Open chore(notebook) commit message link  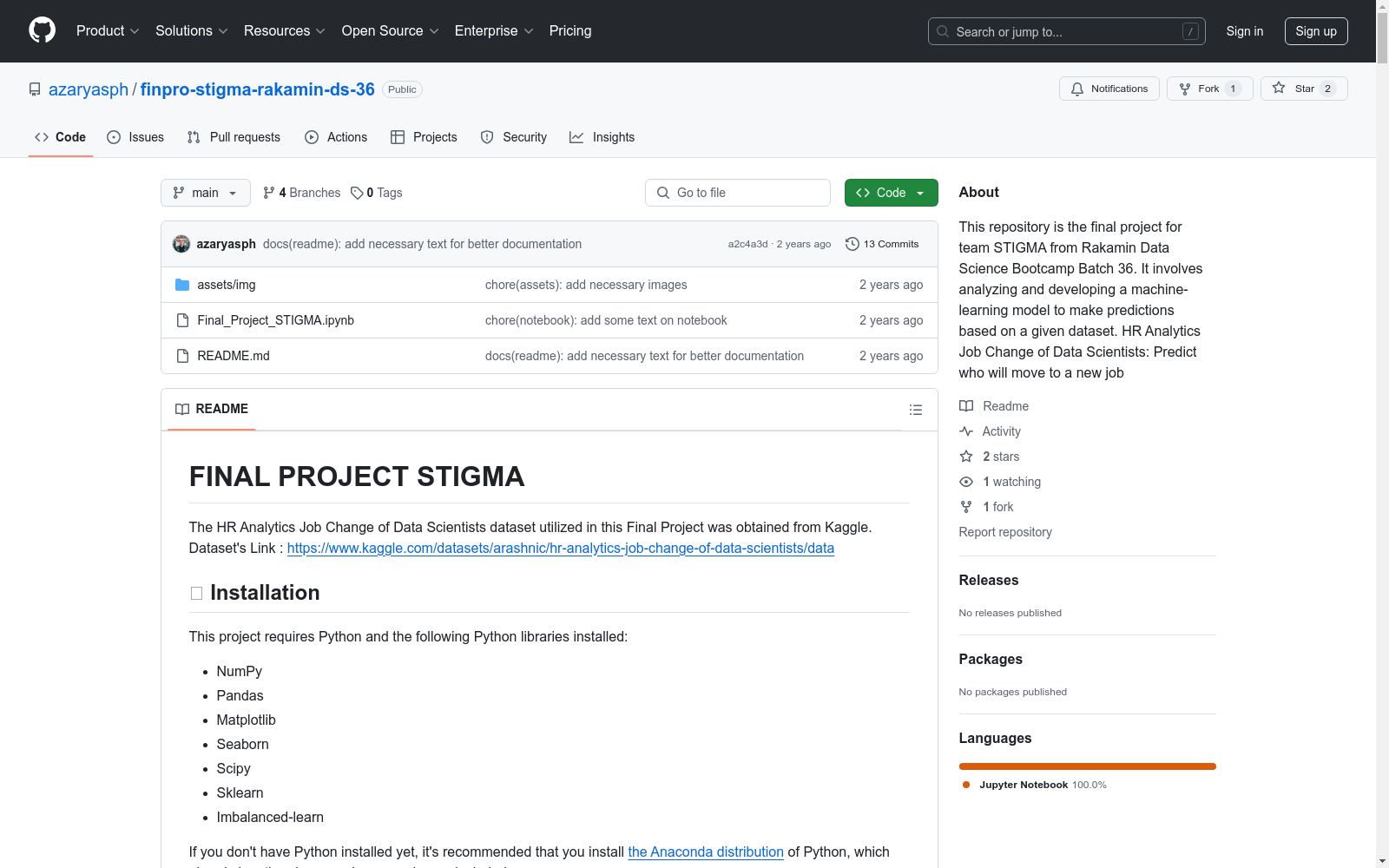(606, 320)
